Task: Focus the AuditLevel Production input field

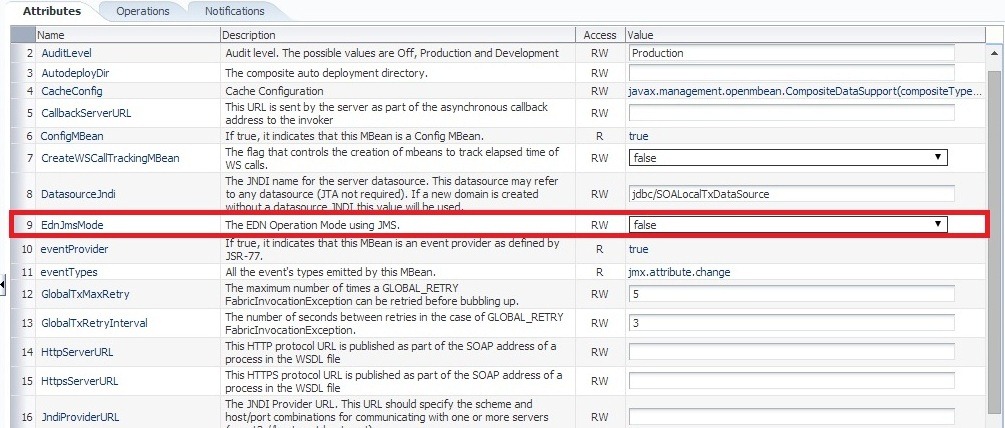Action: (791, 53)
